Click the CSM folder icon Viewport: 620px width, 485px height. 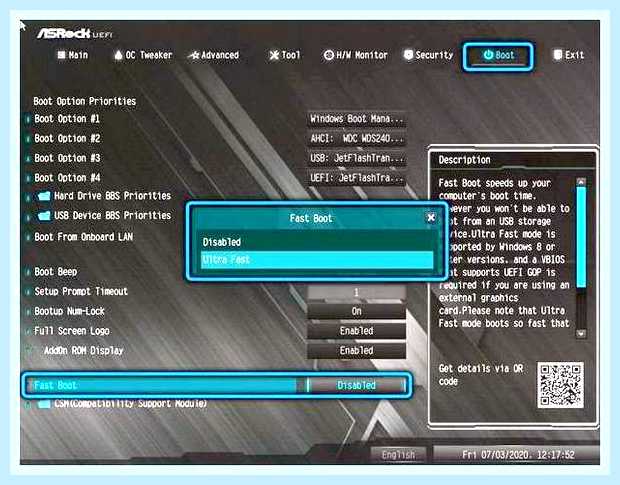point(44,404)
